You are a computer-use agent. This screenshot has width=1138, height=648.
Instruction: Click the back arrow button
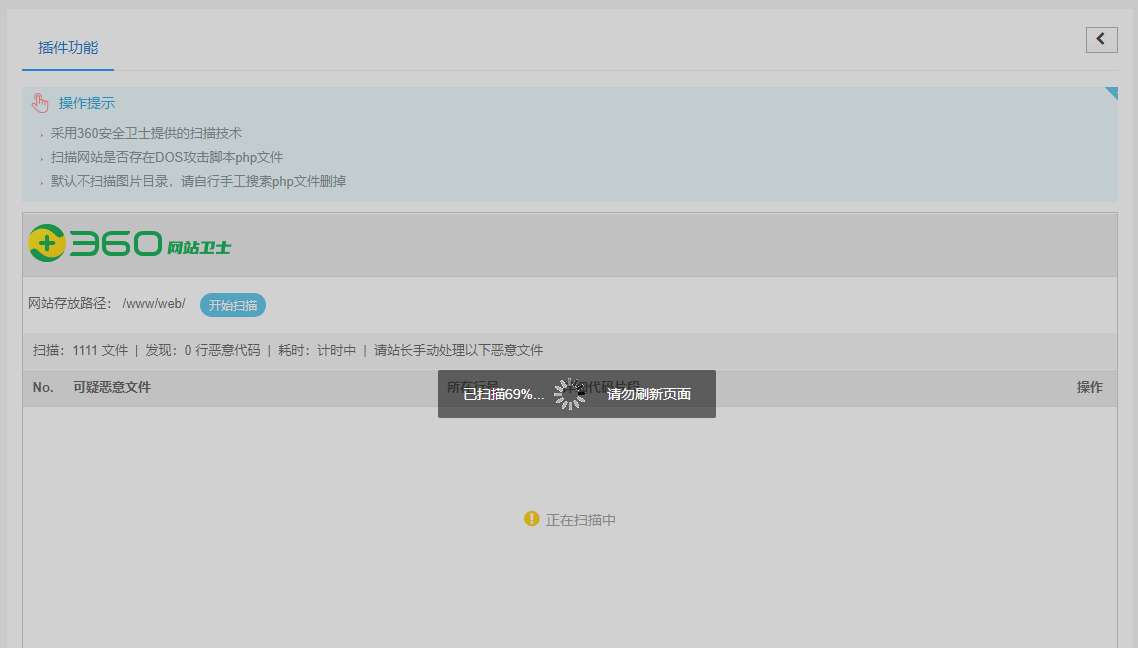click(x=1101, y=39)
